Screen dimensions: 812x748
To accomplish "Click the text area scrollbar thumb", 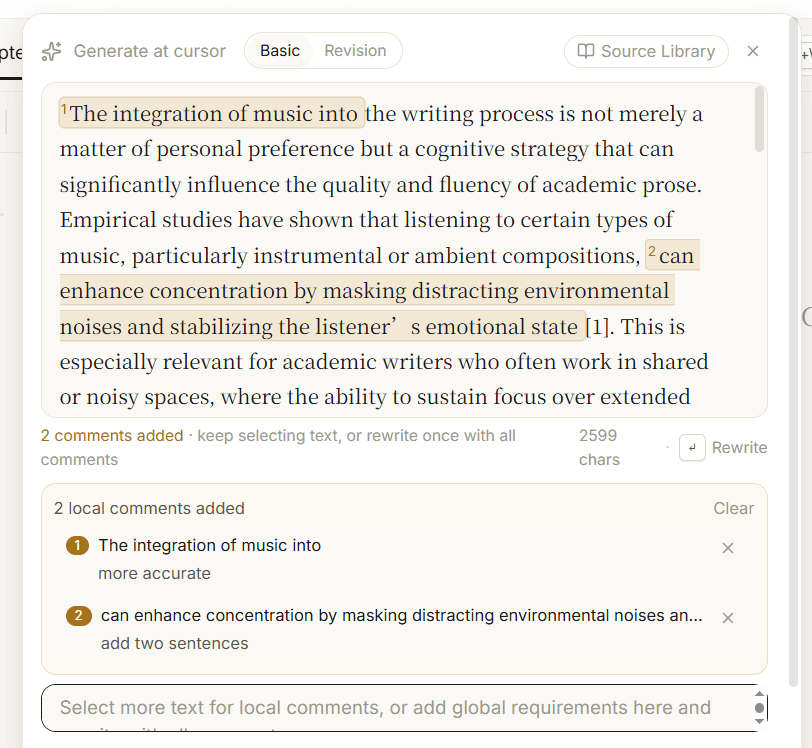I will (x=759, y=119).
